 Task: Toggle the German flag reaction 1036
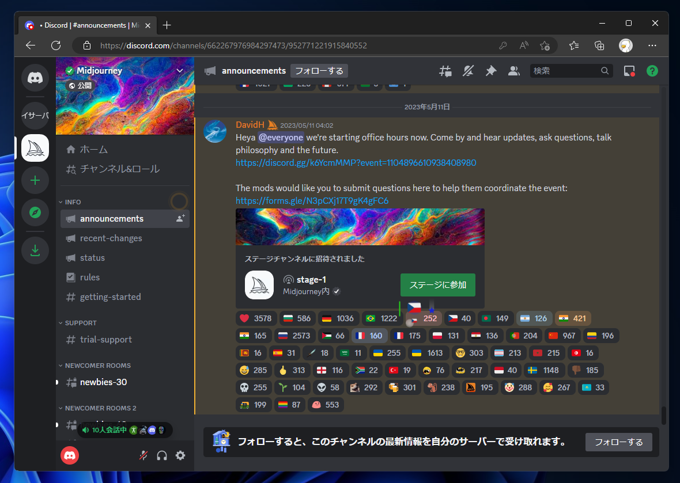point(338,318)
